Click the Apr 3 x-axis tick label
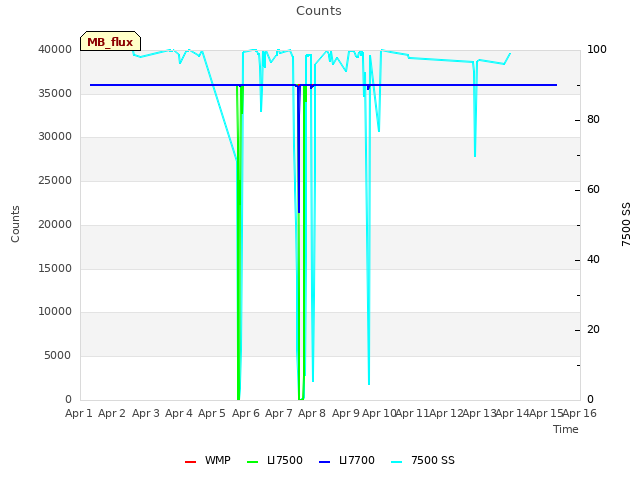The height and width of the screenshot is (480, 640). pos(145,413)
